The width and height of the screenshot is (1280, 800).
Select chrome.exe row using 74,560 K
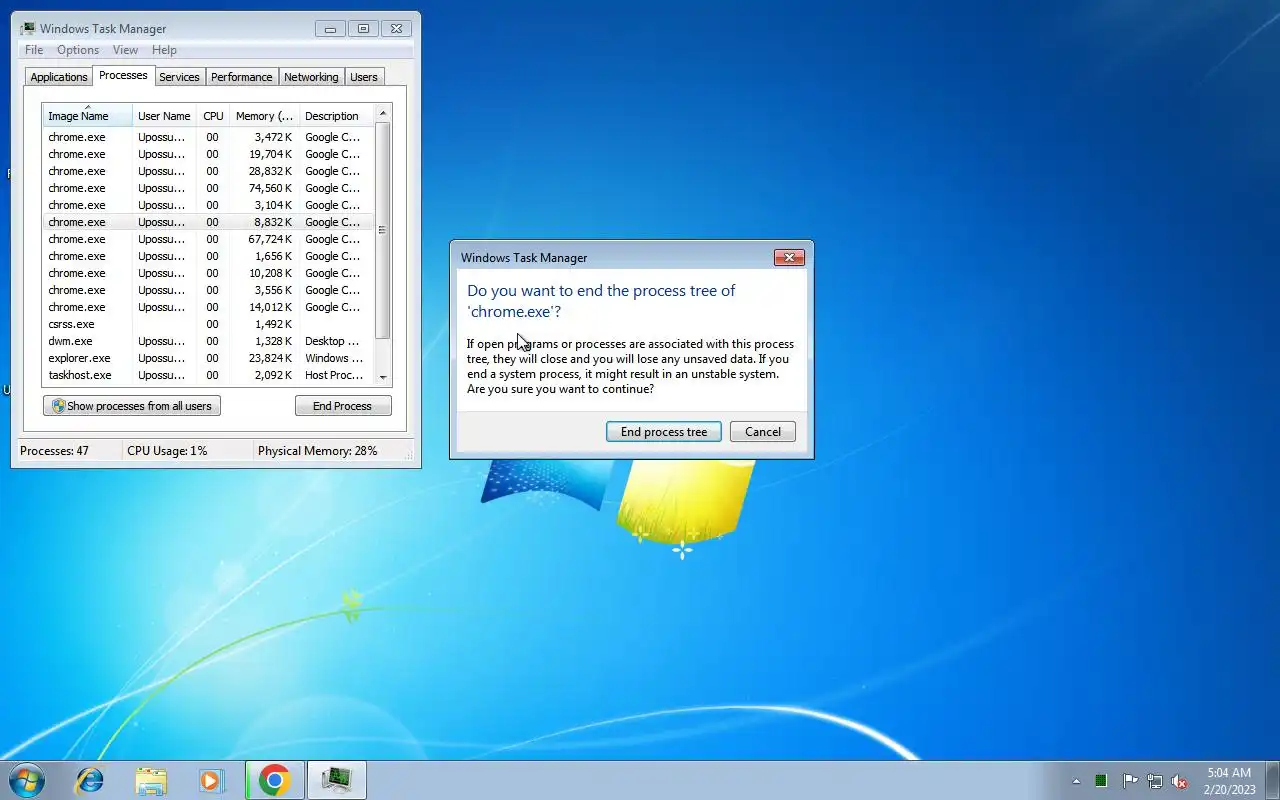208,188
